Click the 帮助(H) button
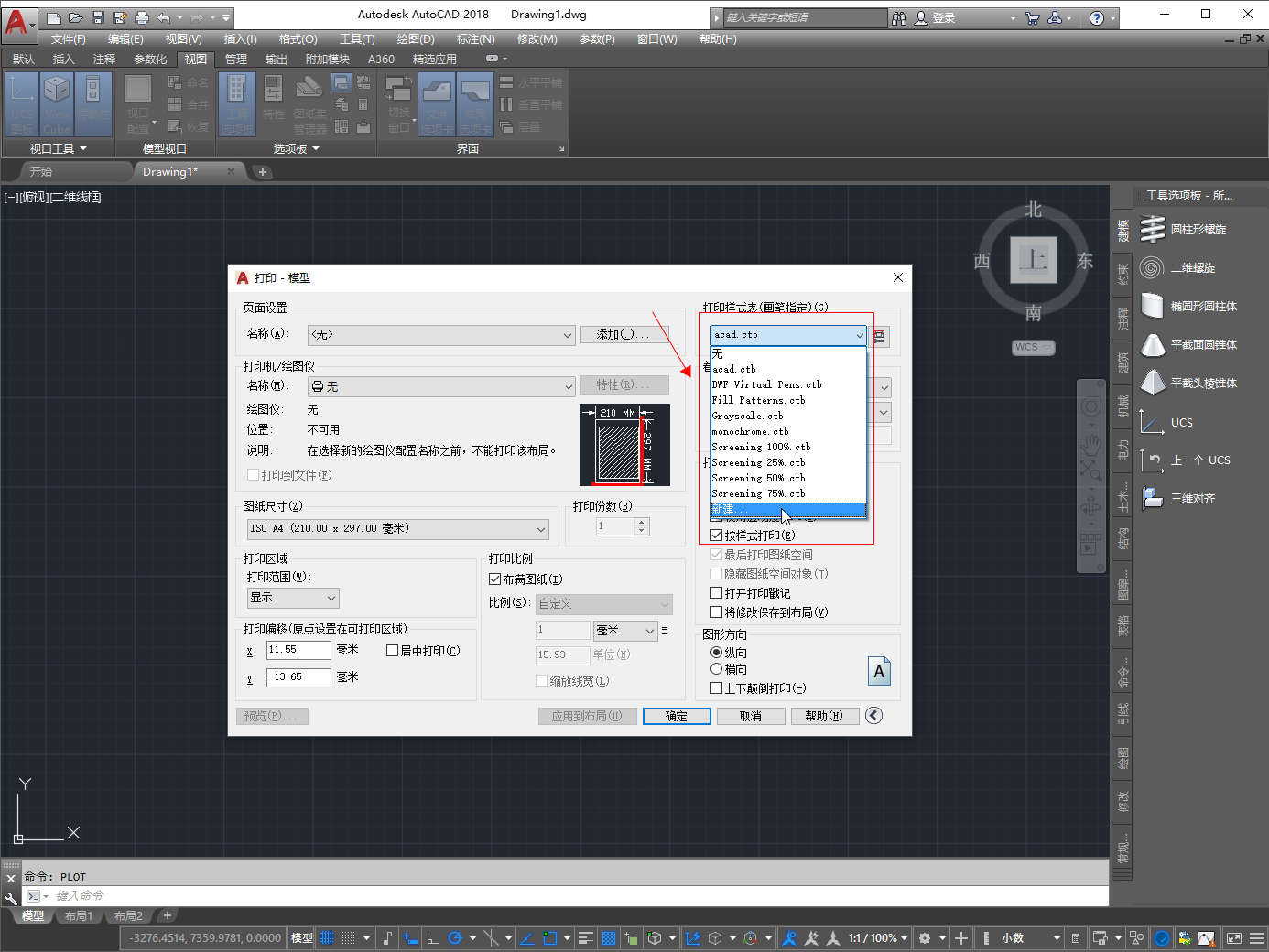 pos(824,716)
